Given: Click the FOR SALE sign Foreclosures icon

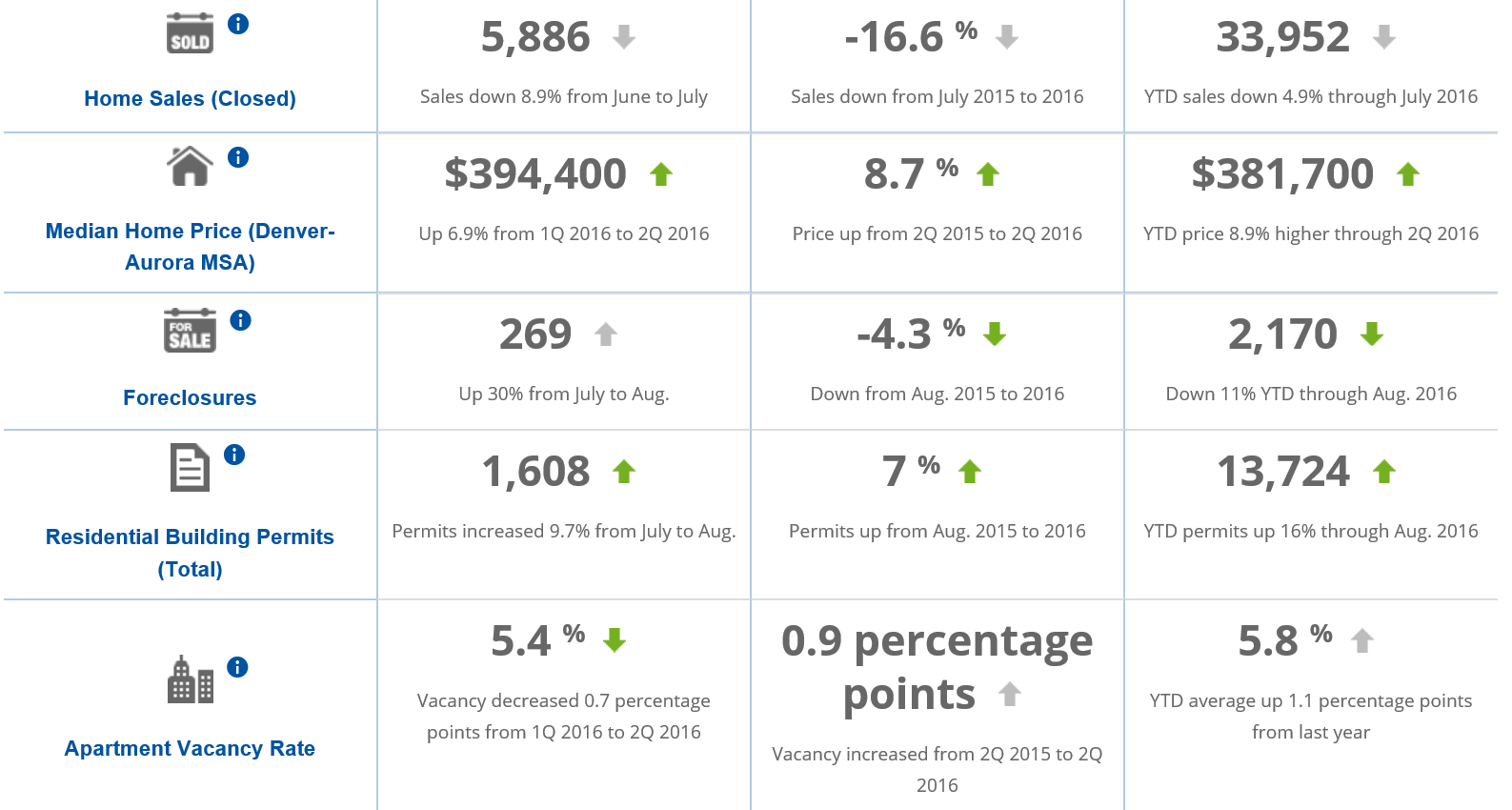Looking at the screenshot, I should (x=190, y=331).
